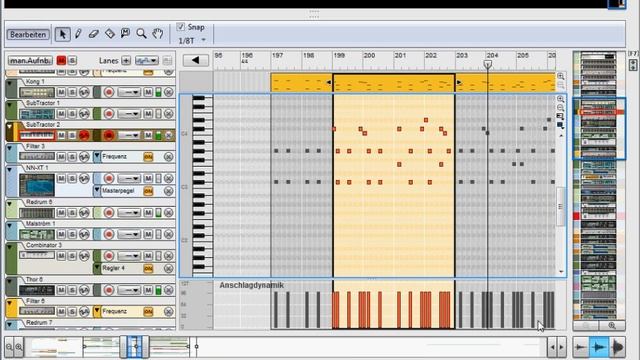Select smallest waveform zoom mode
The height and width of the screenshot is (360, 640).
(x=580, y=347)
